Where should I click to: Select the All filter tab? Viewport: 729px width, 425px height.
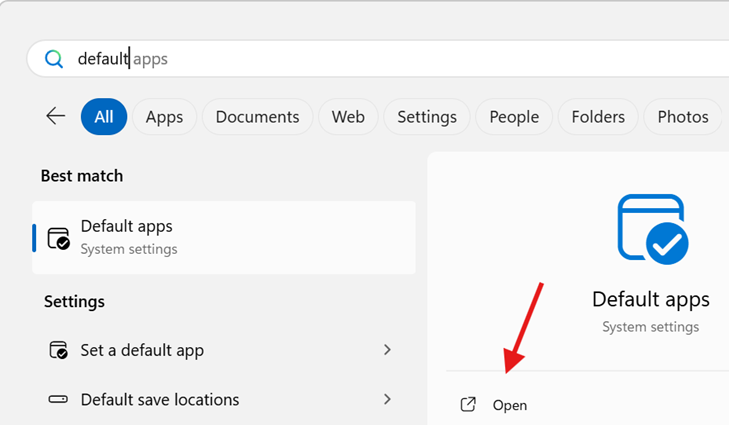point(104,117)
